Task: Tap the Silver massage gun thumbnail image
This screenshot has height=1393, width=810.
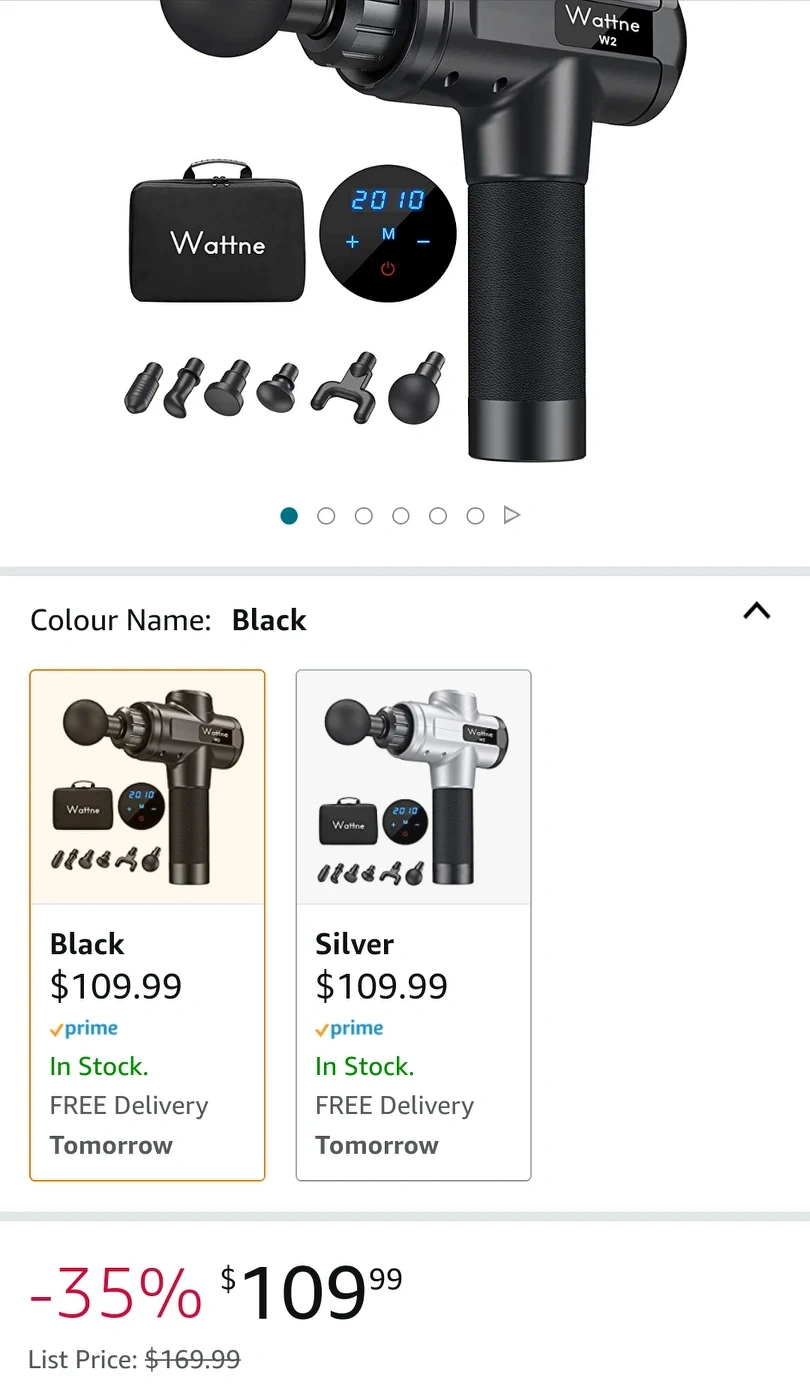Action: click(413, 788)
